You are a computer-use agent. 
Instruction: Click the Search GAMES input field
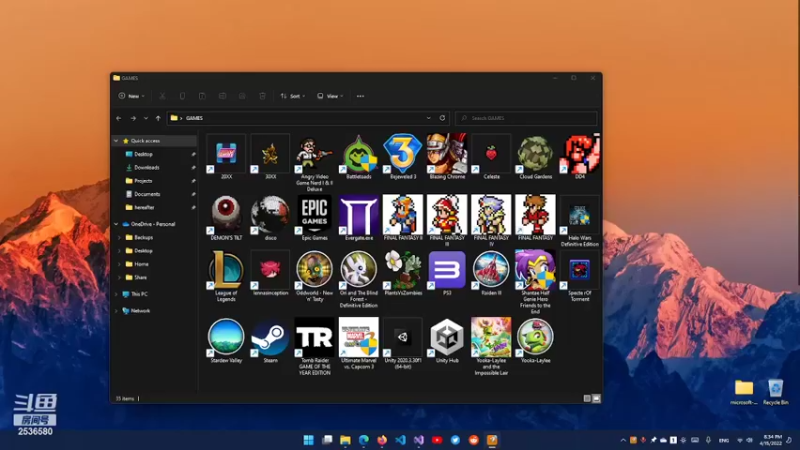click(526, 118)
